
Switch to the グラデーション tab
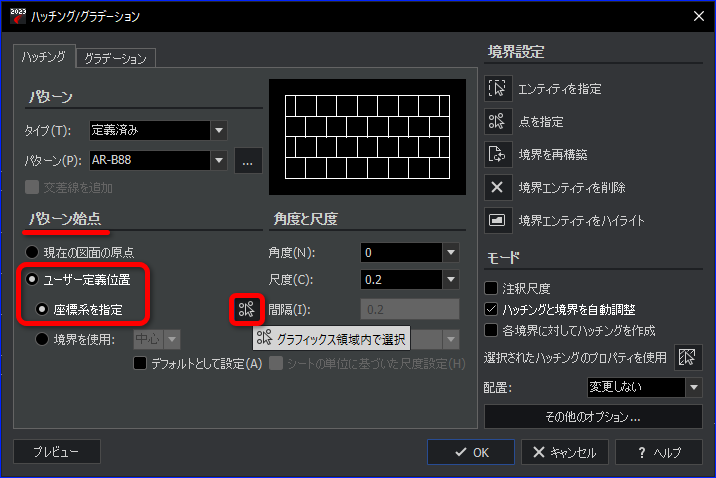click(116, 58)
